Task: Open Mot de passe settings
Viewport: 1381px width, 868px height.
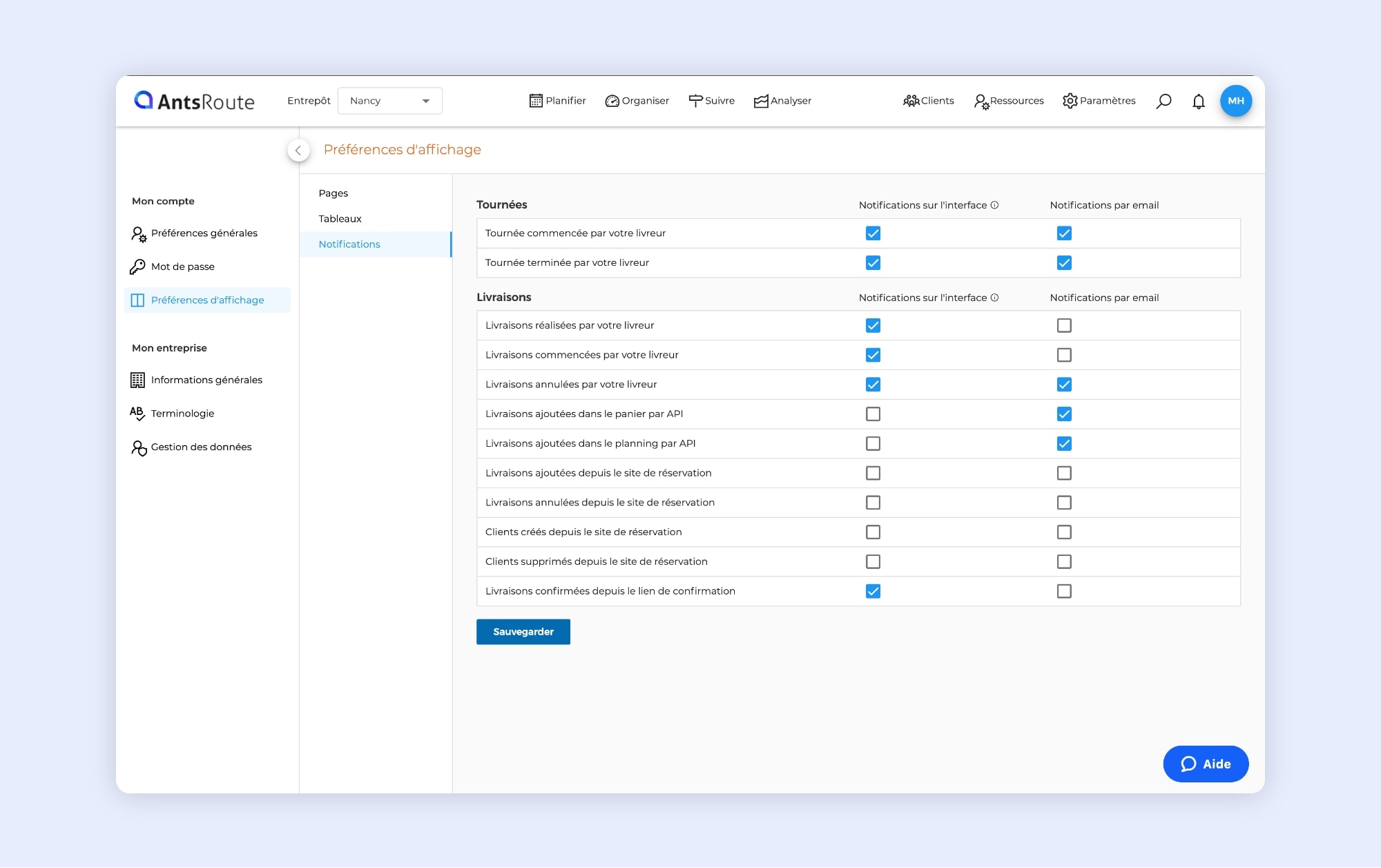Action: (x=182, y=267)
